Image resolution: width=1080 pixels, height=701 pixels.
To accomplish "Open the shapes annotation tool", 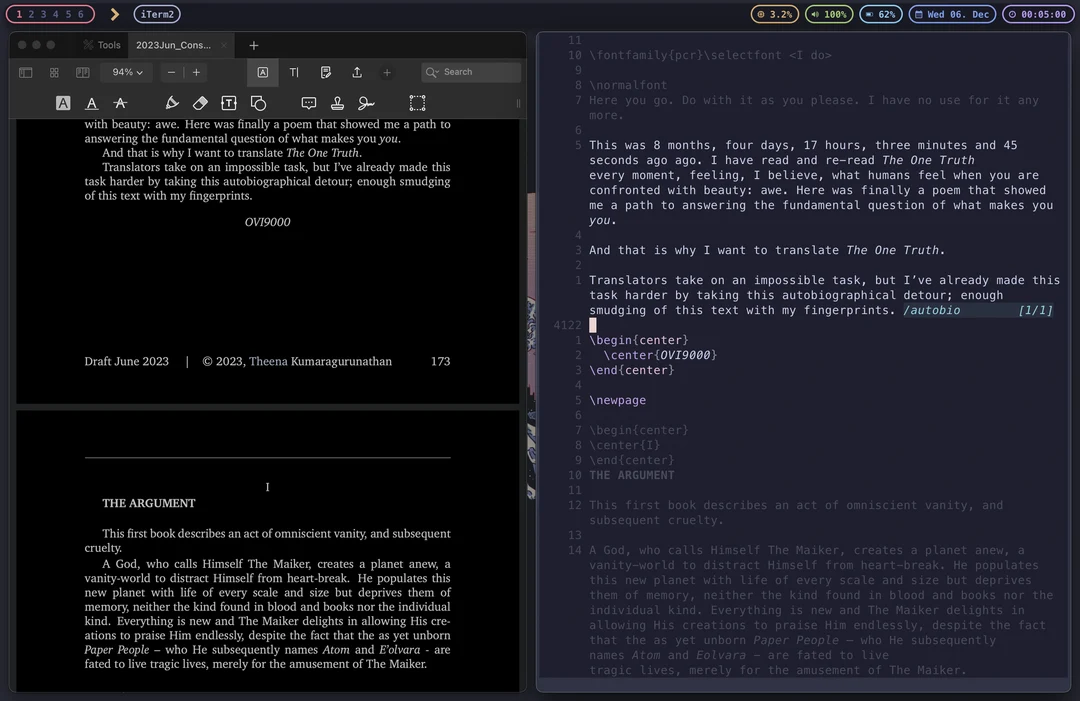I will coord(259,103).
